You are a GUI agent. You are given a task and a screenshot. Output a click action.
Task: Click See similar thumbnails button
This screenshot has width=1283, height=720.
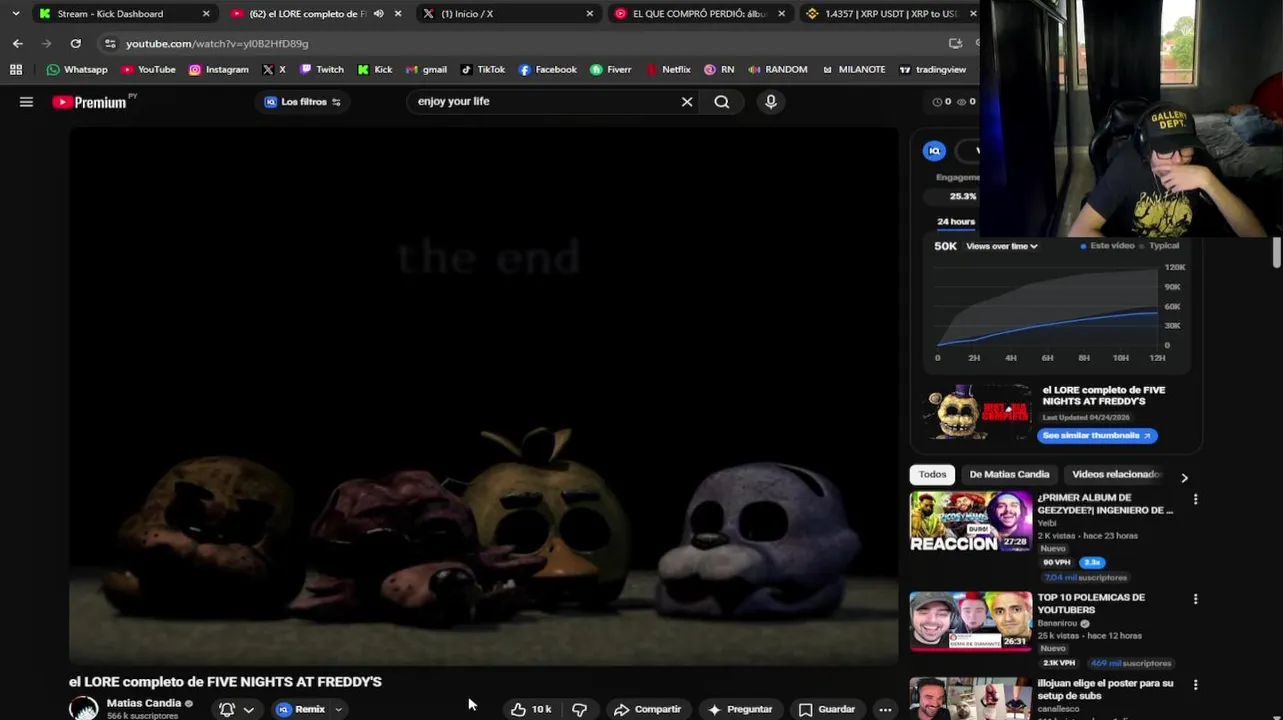coord(1097,435)
